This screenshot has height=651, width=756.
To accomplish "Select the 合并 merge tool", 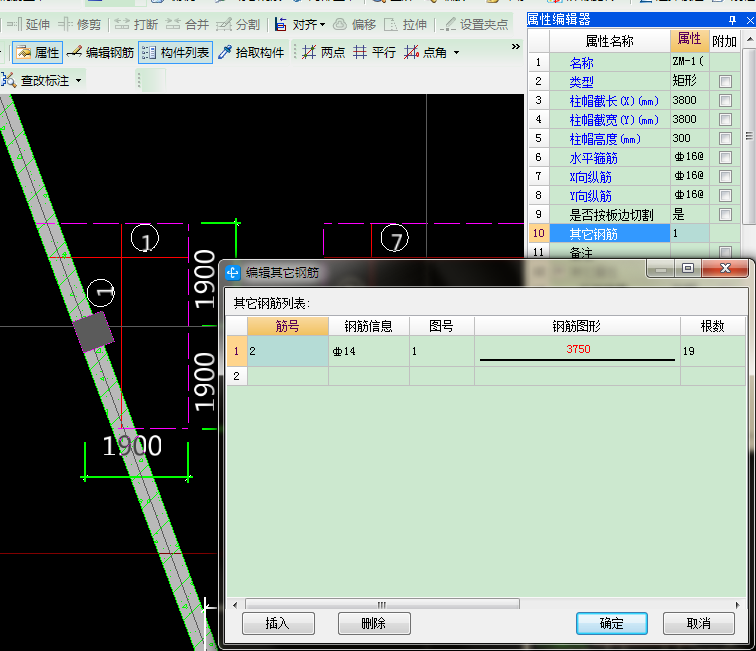I will 188,24.
